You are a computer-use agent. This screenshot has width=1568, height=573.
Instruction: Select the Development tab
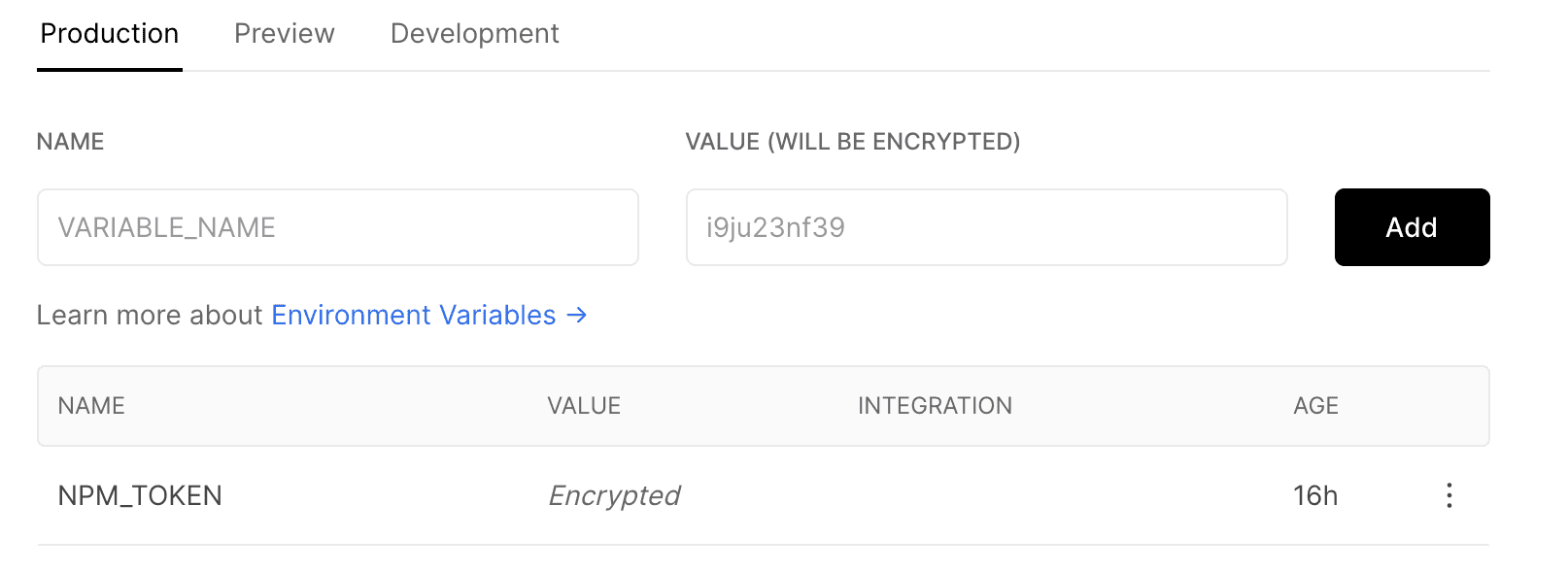coord(474,34)
